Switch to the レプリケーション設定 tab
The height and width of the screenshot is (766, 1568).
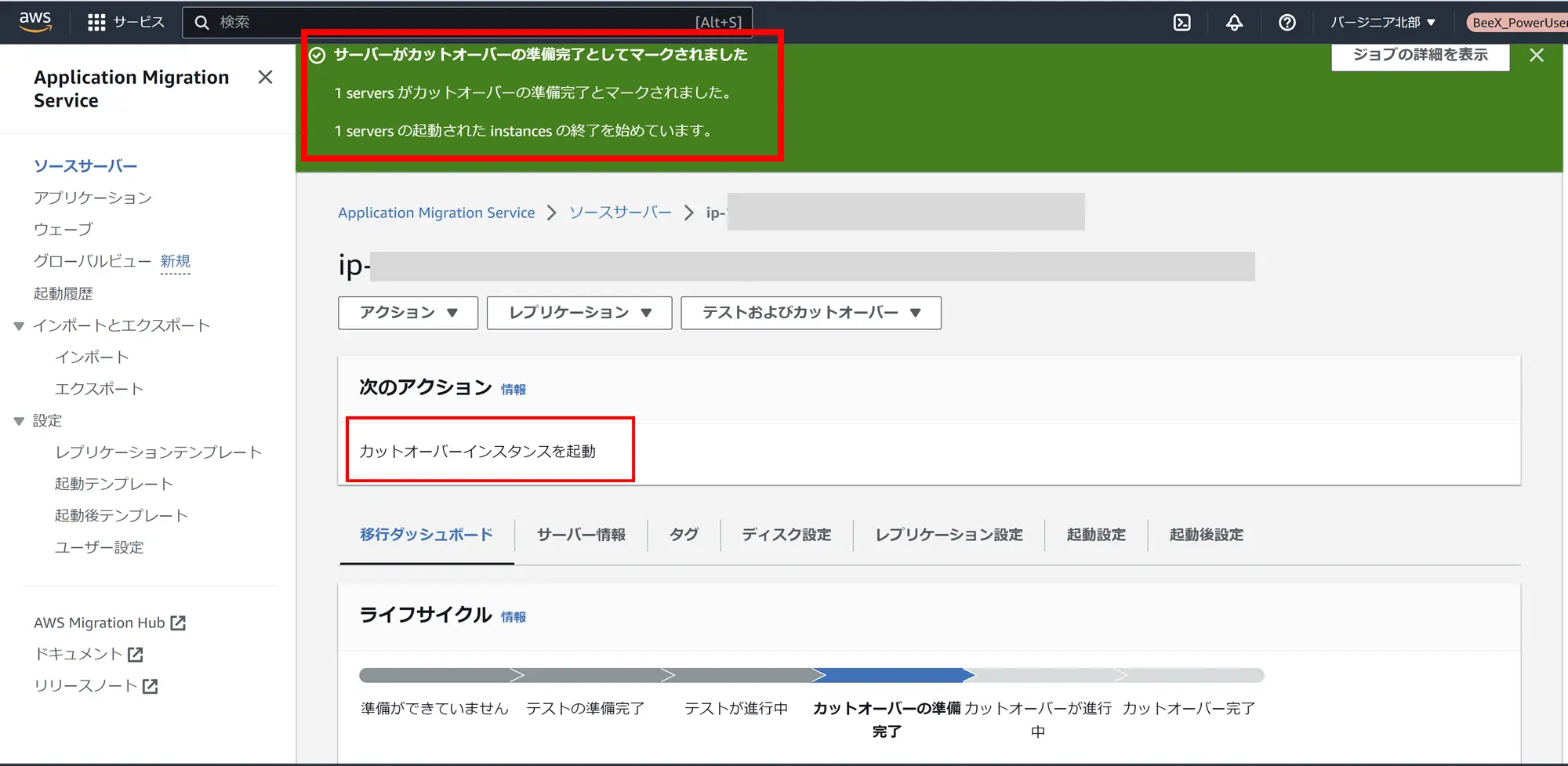[949, 535]
